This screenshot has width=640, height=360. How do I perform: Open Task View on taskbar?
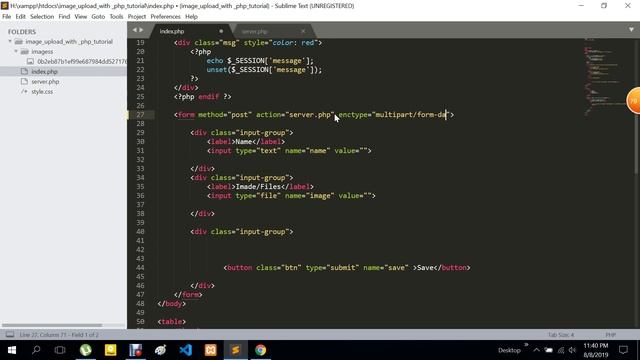[60, 350]
